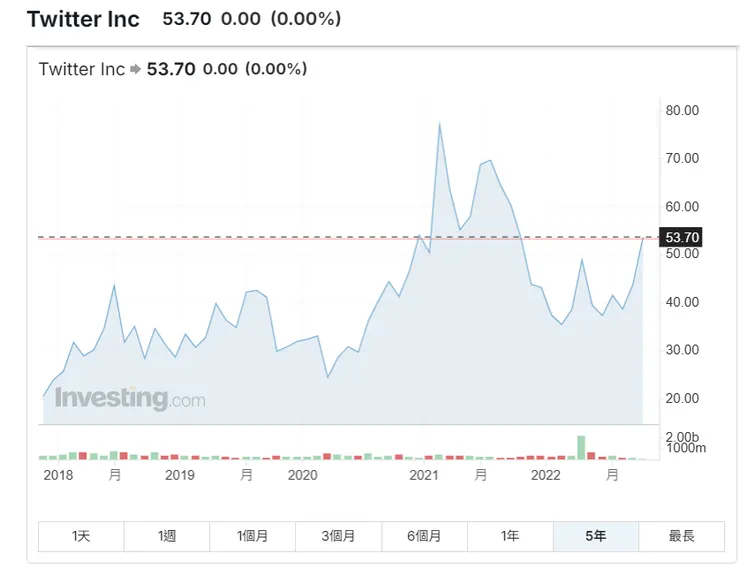740x570 pixels.
Task: Click the highest peak of the price line
Action: point(439,124)
